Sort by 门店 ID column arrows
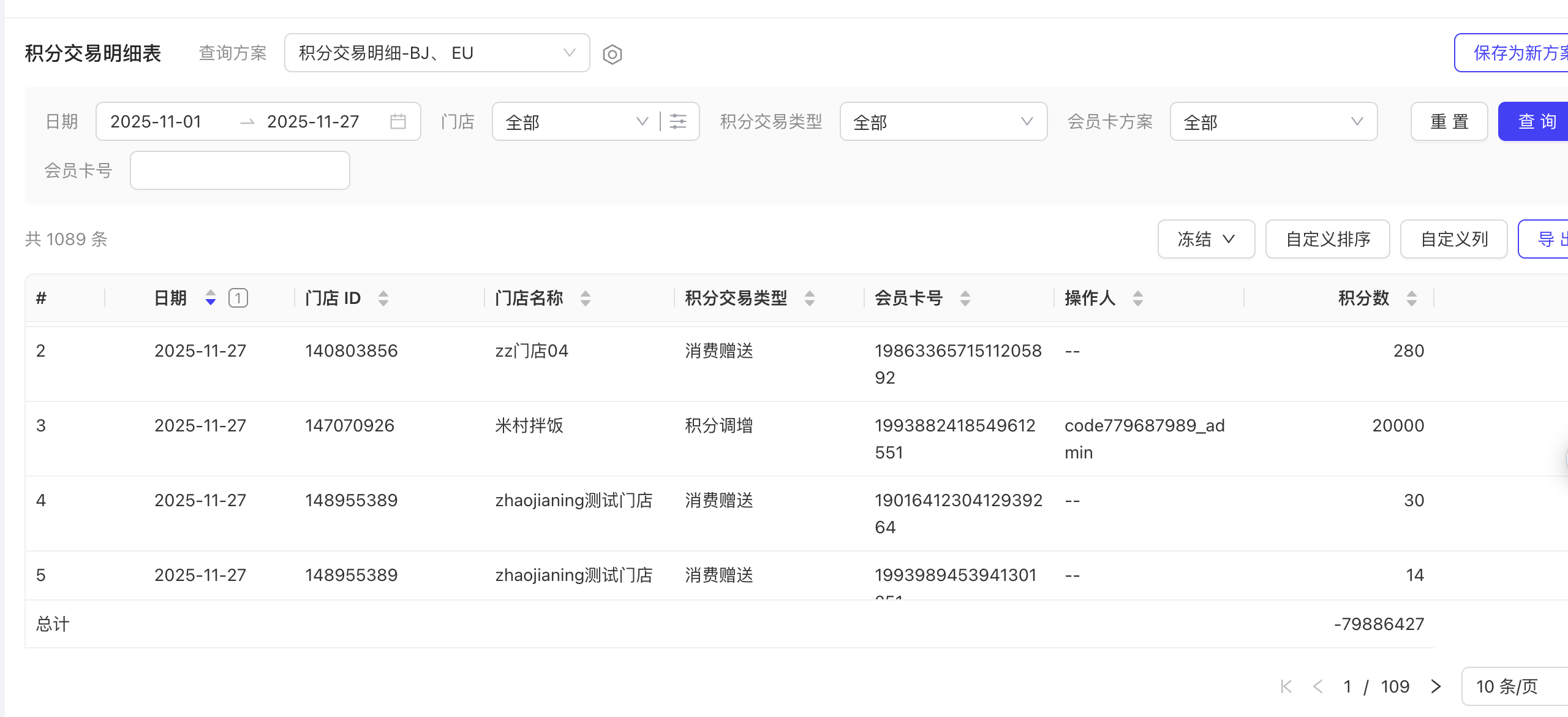This screenshot has width=1568, height=717. coord(383,298)
